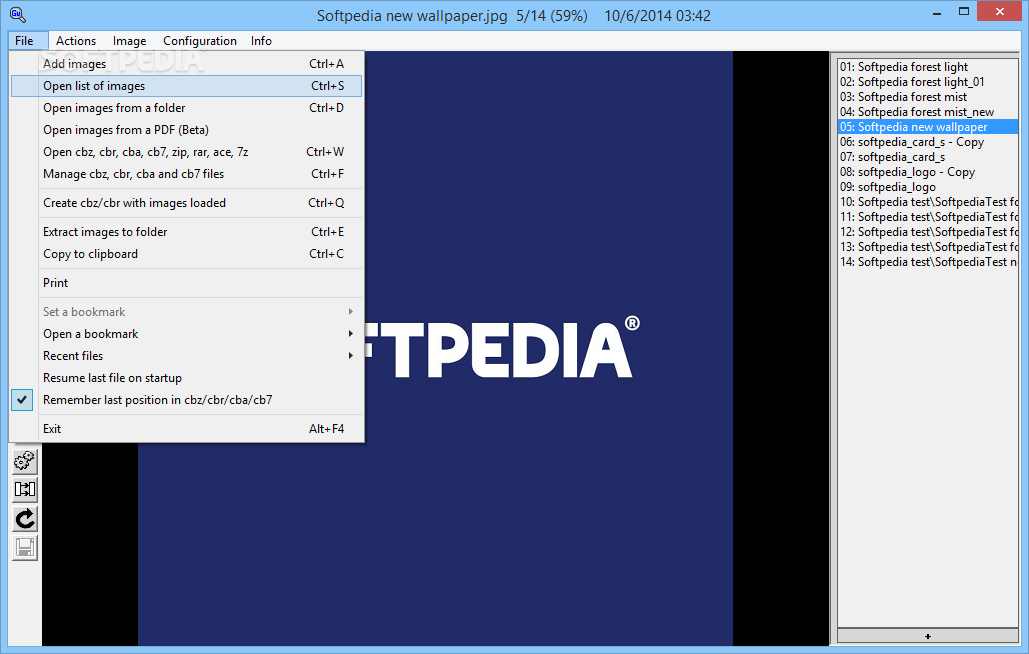The width and height of the screenshot is (1029, 654).
Task: Select Print from the File menu
Action: coord(187,283)
